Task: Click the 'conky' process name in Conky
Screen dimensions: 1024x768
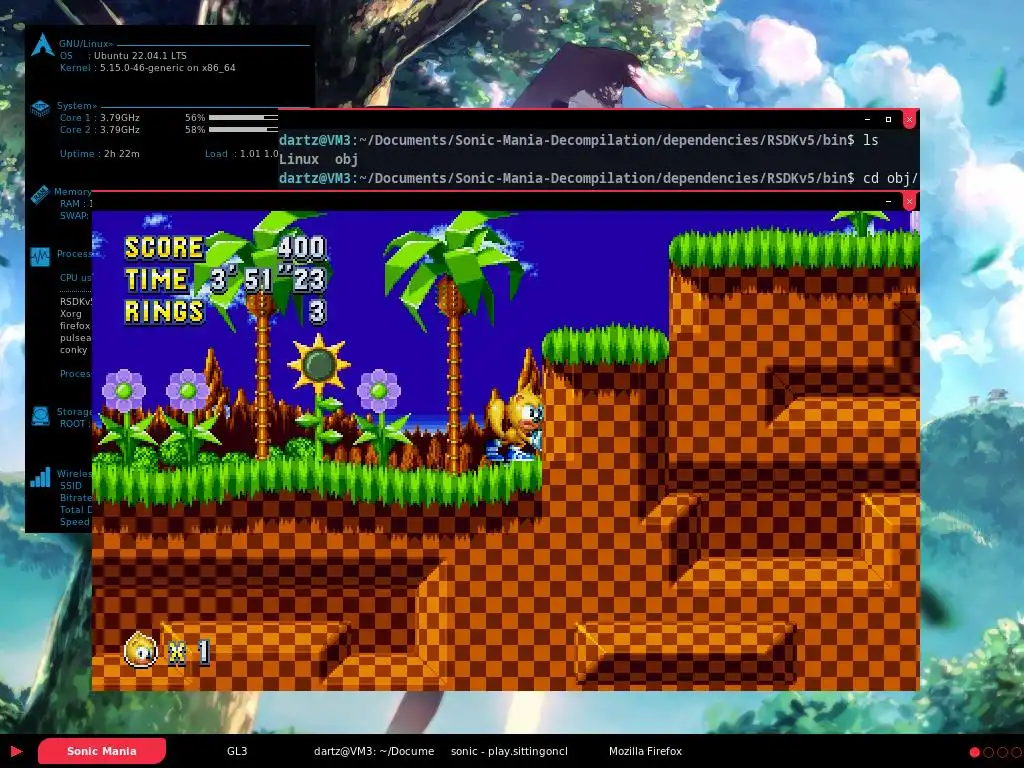Action: [x=73, y=349]
